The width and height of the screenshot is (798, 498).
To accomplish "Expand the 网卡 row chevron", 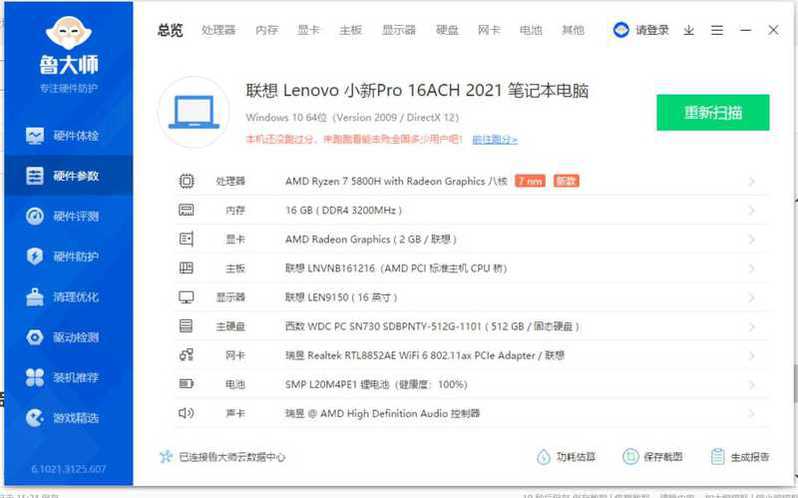I will (752, 356).
